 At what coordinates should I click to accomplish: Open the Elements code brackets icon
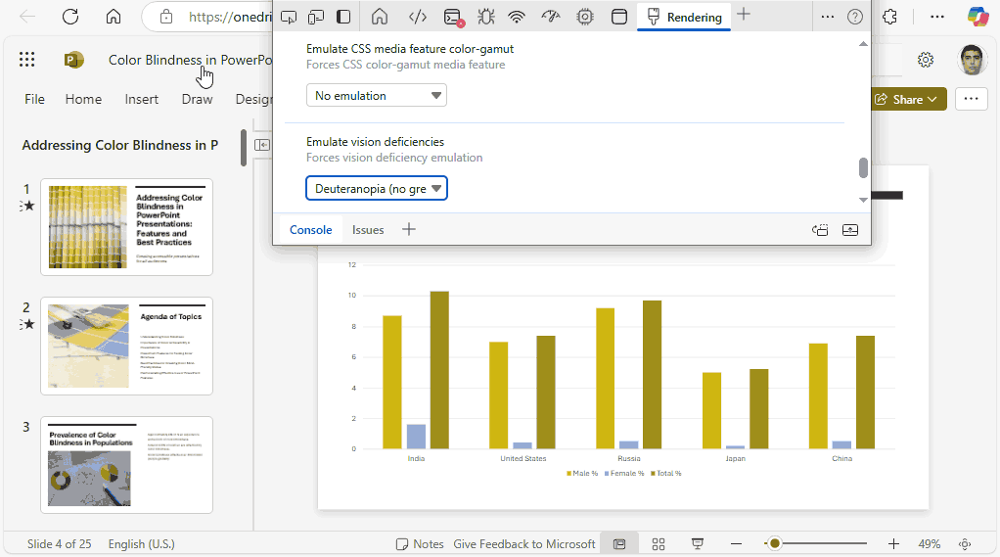pyautogui.click(x=419, y=17)
